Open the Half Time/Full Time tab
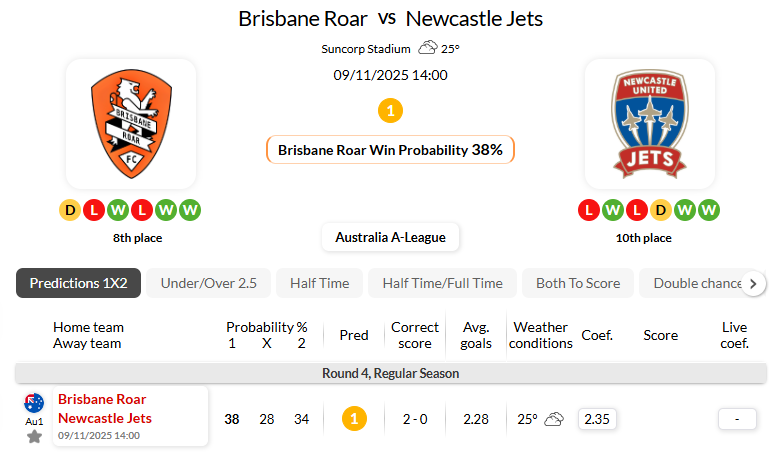 click(x=442, y=283)
